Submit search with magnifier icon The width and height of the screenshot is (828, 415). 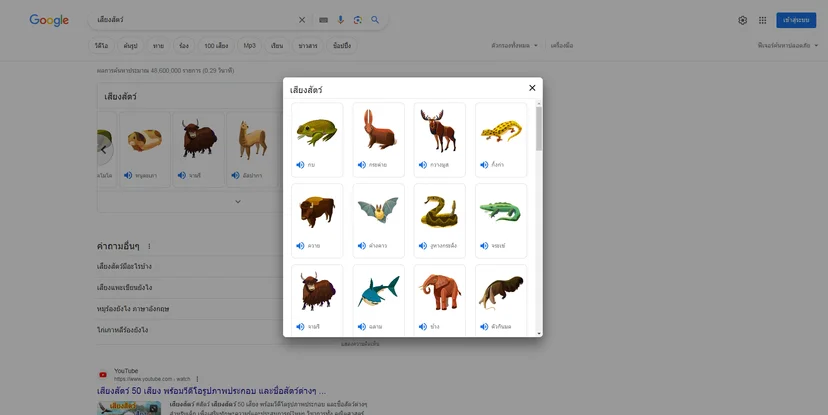point(375,20)
